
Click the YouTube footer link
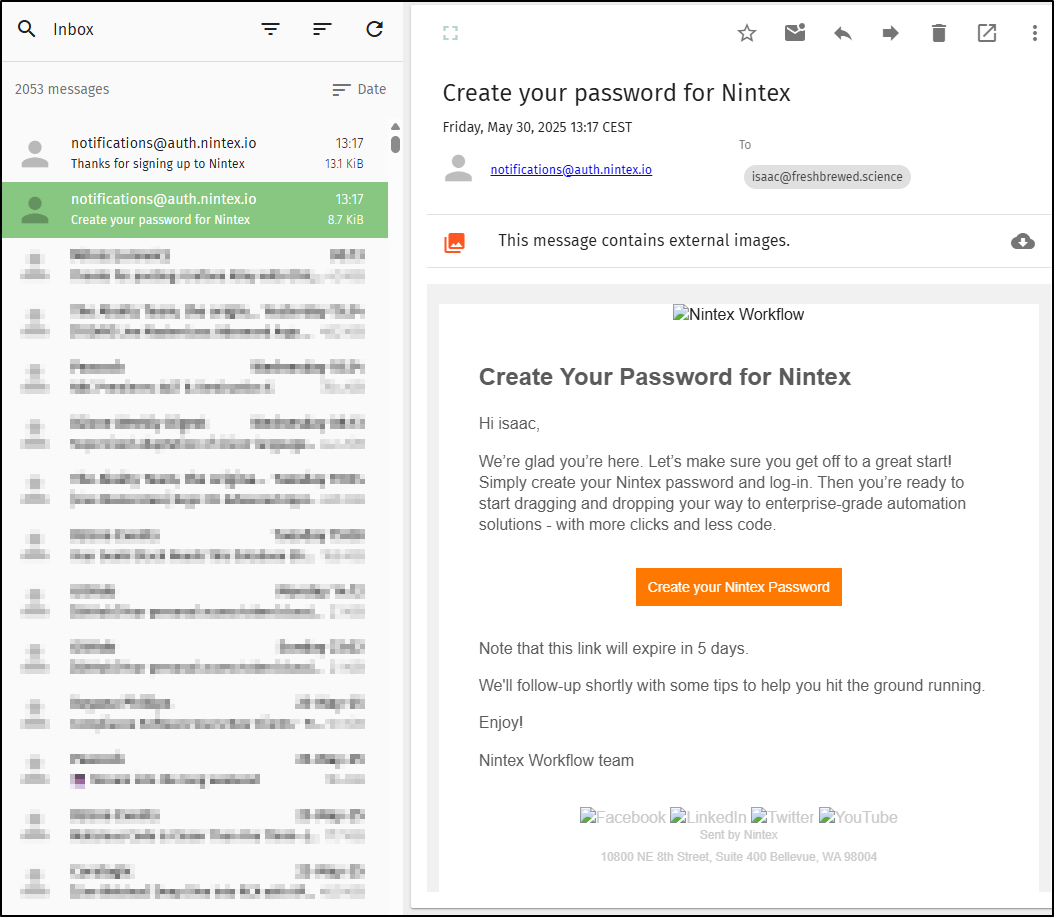pyautogui.click(x=858, y=817)
